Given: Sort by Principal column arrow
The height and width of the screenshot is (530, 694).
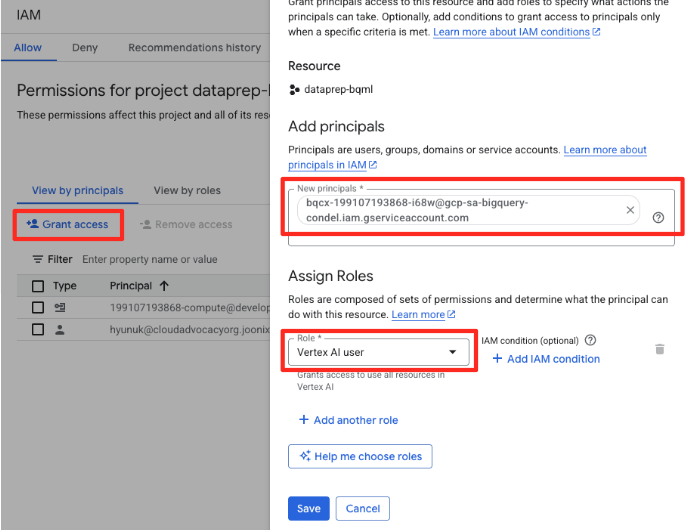Looking at the screenshot, I should point(164,286).
